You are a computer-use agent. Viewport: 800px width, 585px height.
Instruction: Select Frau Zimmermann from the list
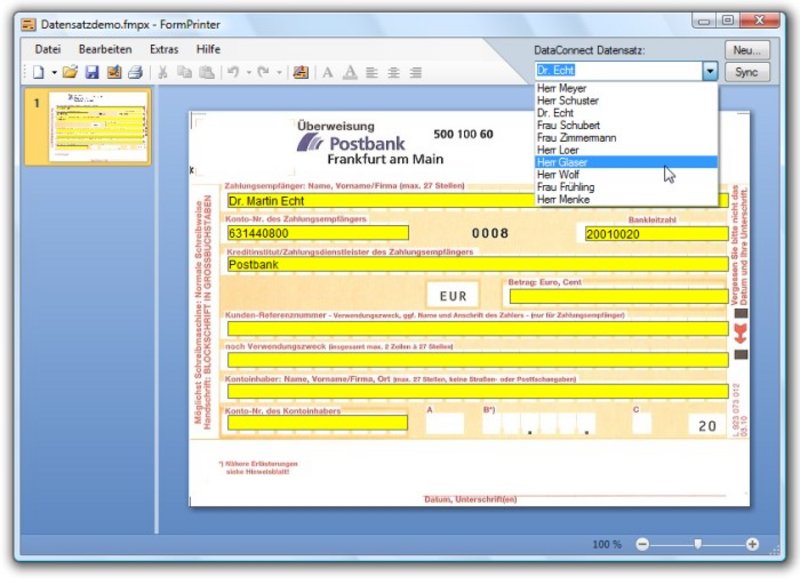point(626,138)
